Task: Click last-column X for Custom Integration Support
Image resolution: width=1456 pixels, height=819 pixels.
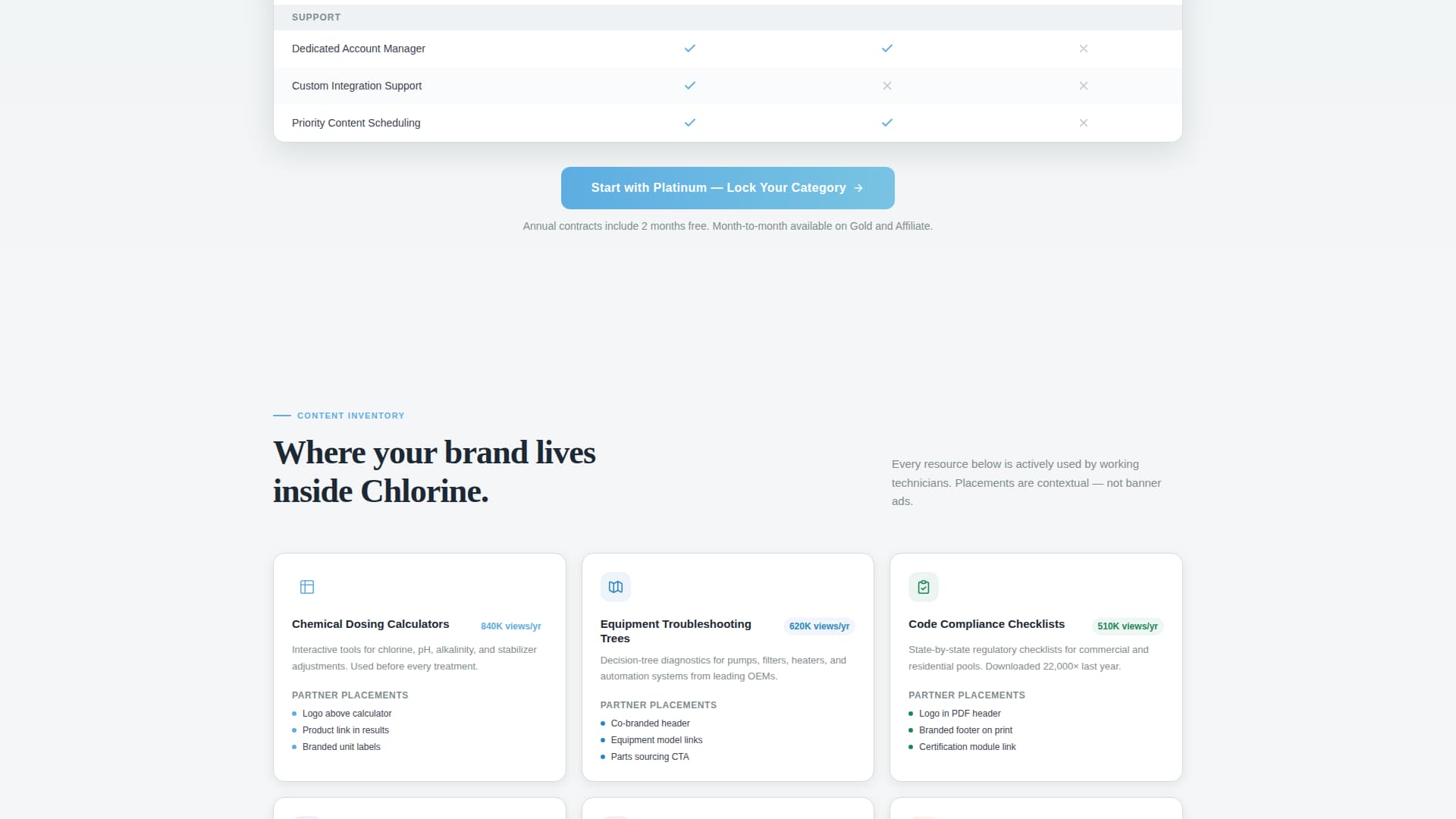Action: point(1084,86)
